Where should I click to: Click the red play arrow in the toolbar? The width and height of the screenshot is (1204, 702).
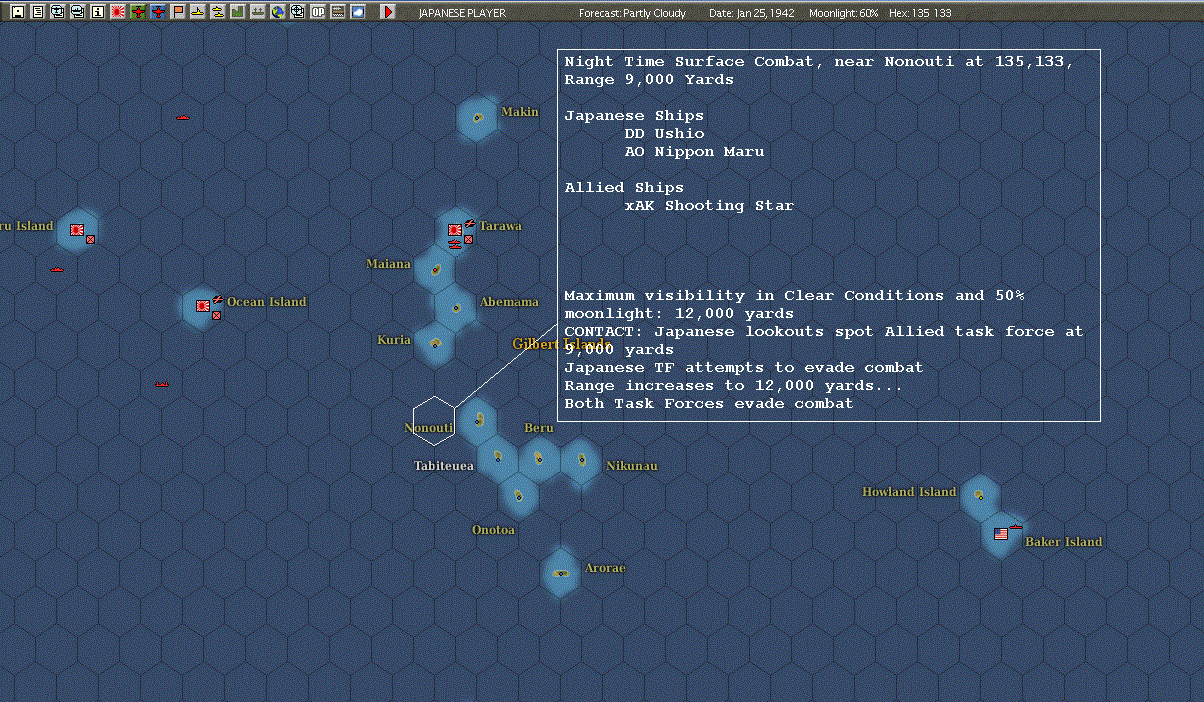pyautogui.click(x=389, y=12)
